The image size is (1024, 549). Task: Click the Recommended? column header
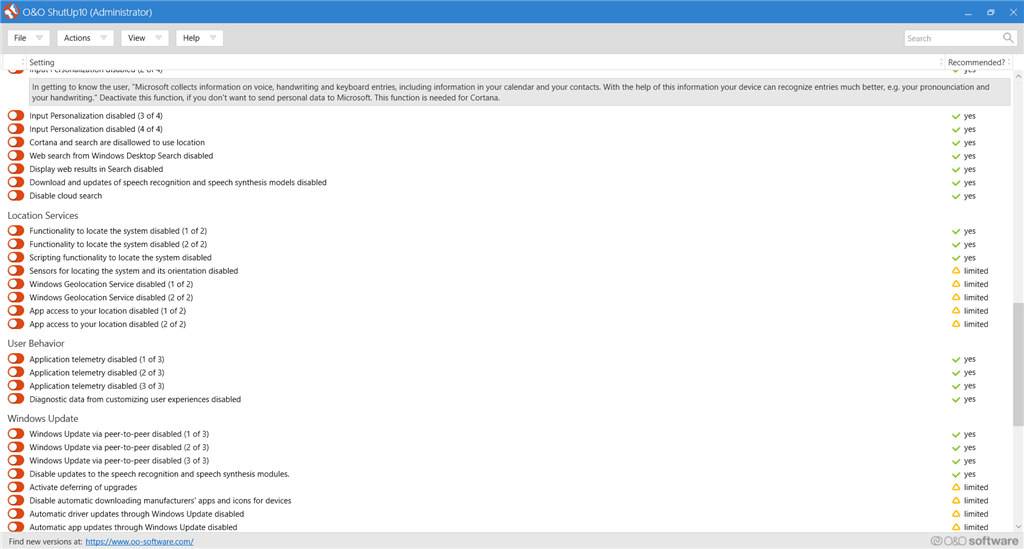(x=976, y=62)
